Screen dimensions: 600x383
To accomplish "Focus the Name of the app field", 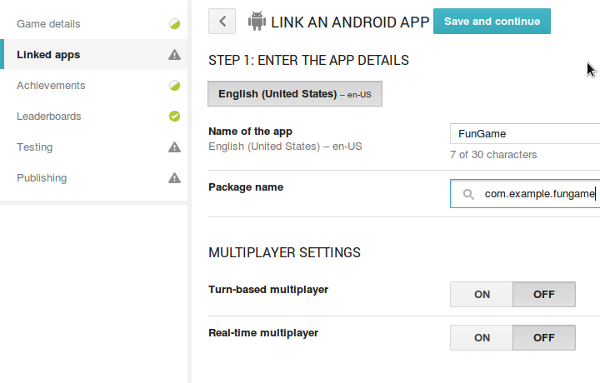I will pyautogui.click(x=525, y=134).
